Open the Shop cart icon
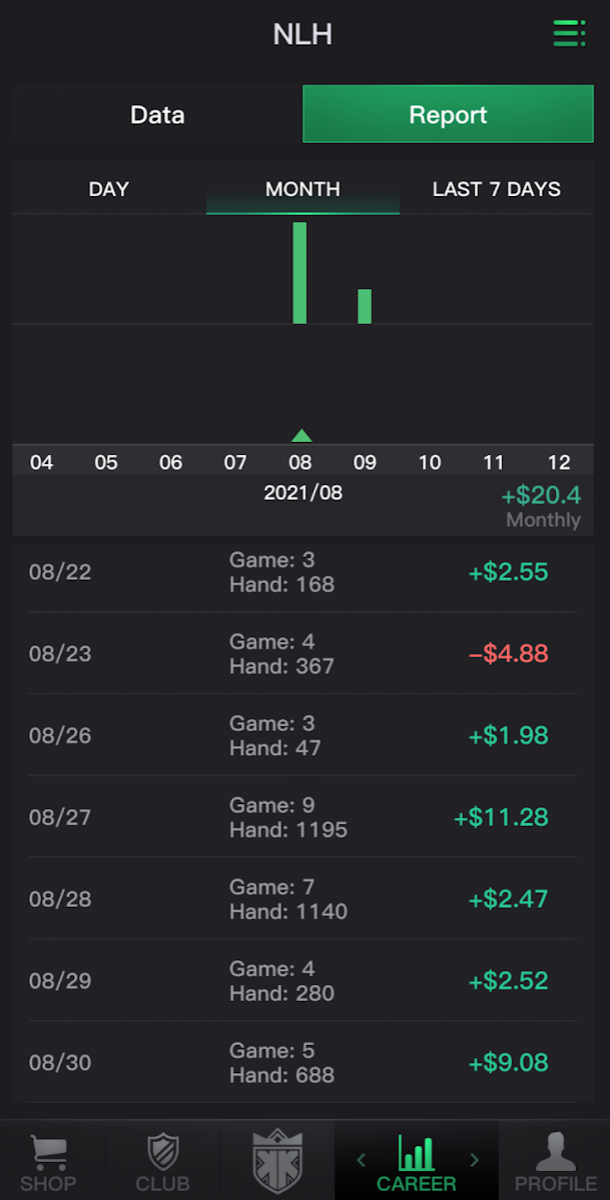The width and height of the screenshot is (610, 1200). coord(47,1153)
